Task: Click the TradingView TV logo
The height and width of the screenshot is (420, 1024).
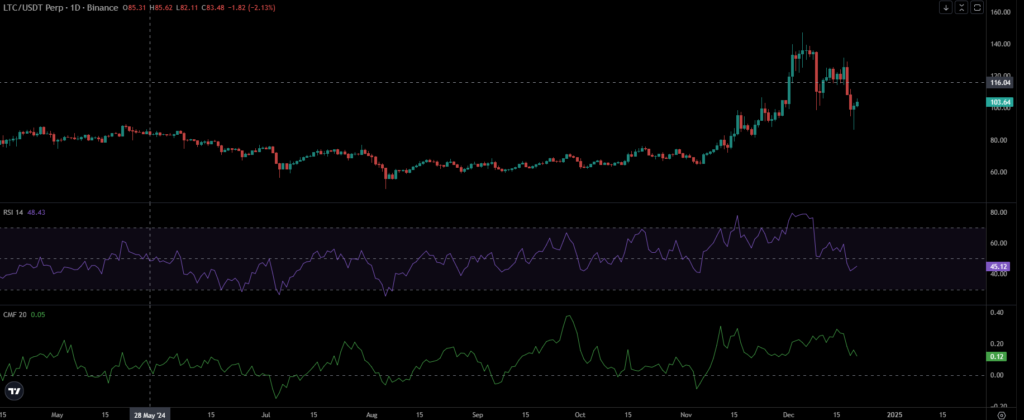Action: [x=15, y=391]
